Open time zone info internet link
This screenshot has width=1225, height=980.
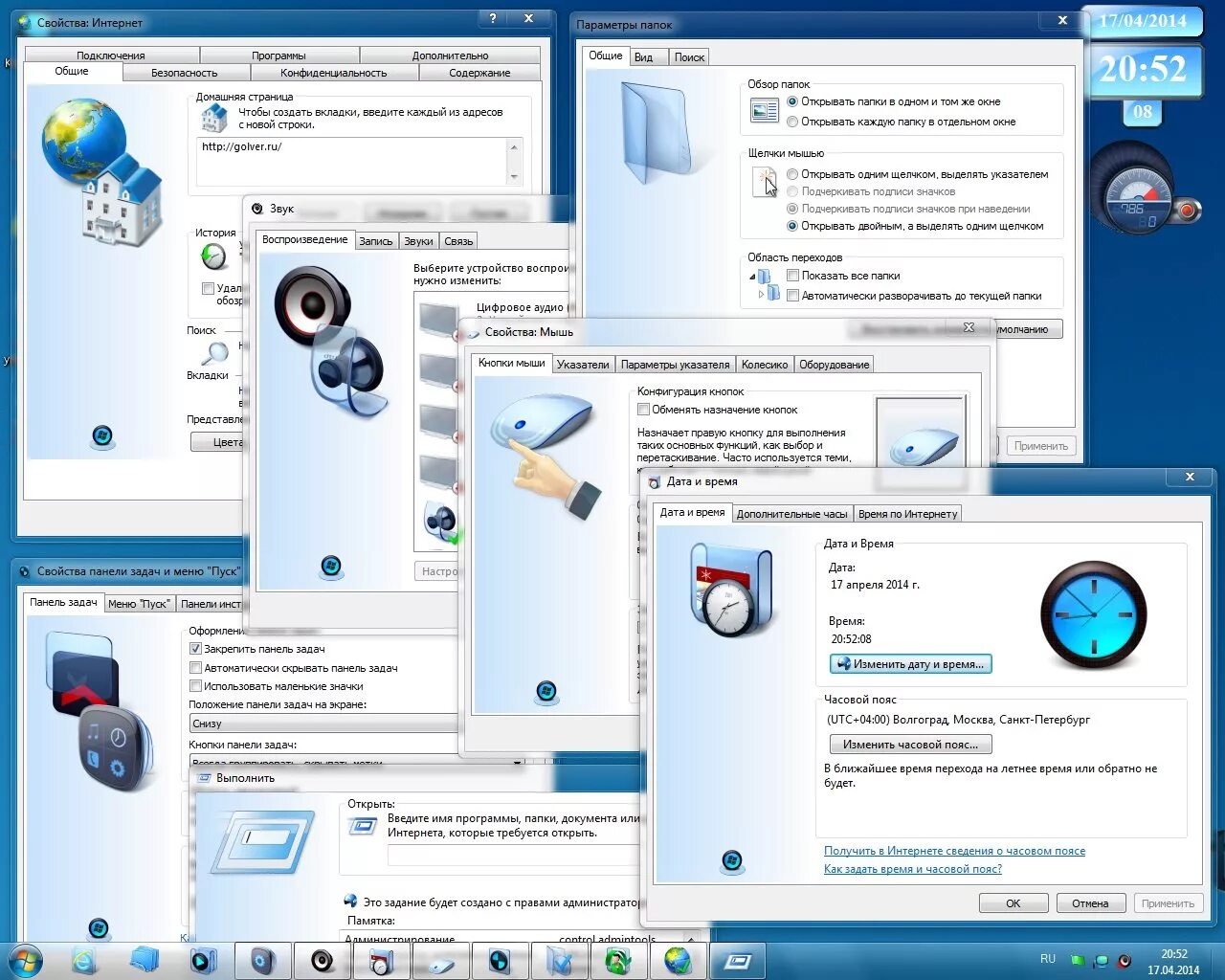[954, 851]
